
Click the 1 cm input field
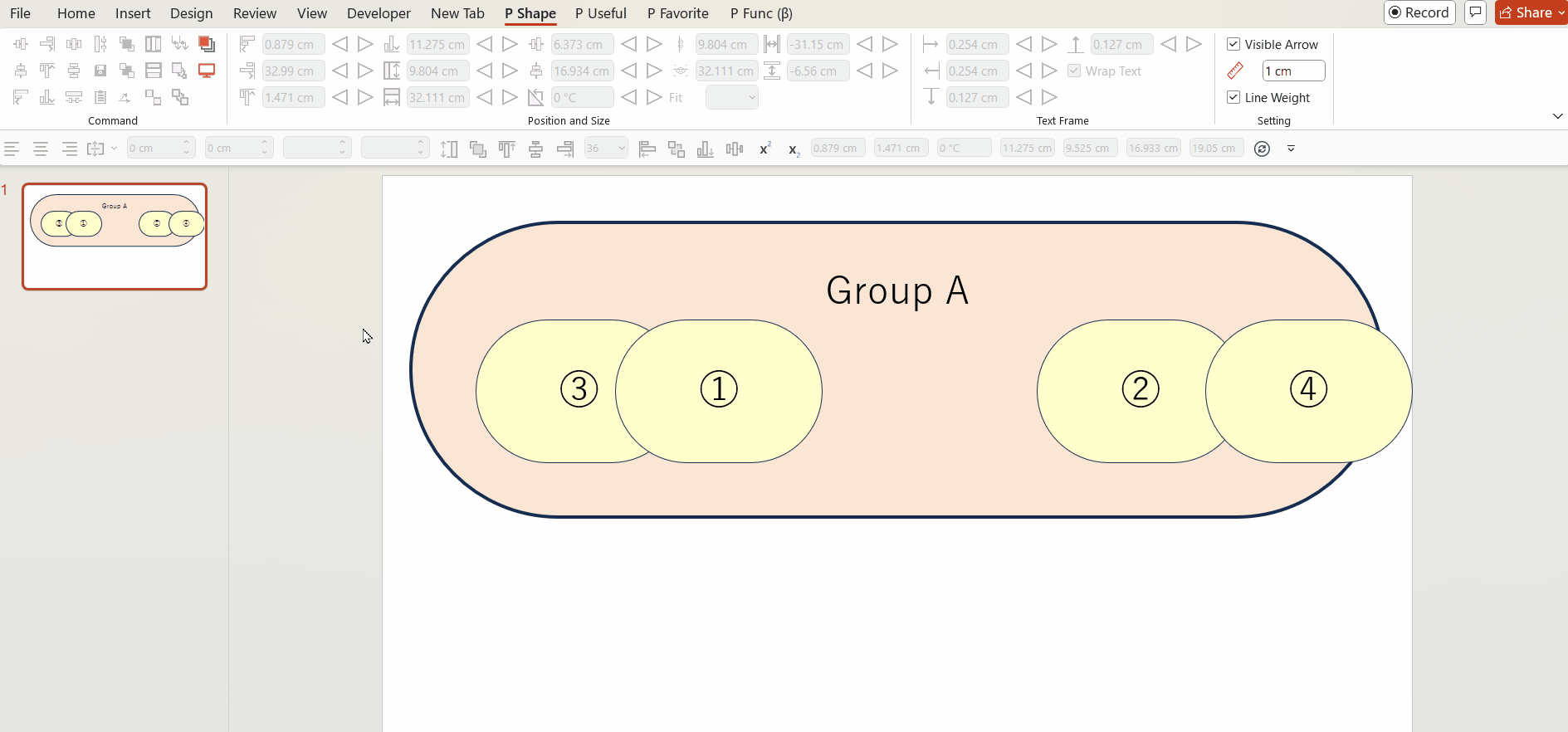1292,71
